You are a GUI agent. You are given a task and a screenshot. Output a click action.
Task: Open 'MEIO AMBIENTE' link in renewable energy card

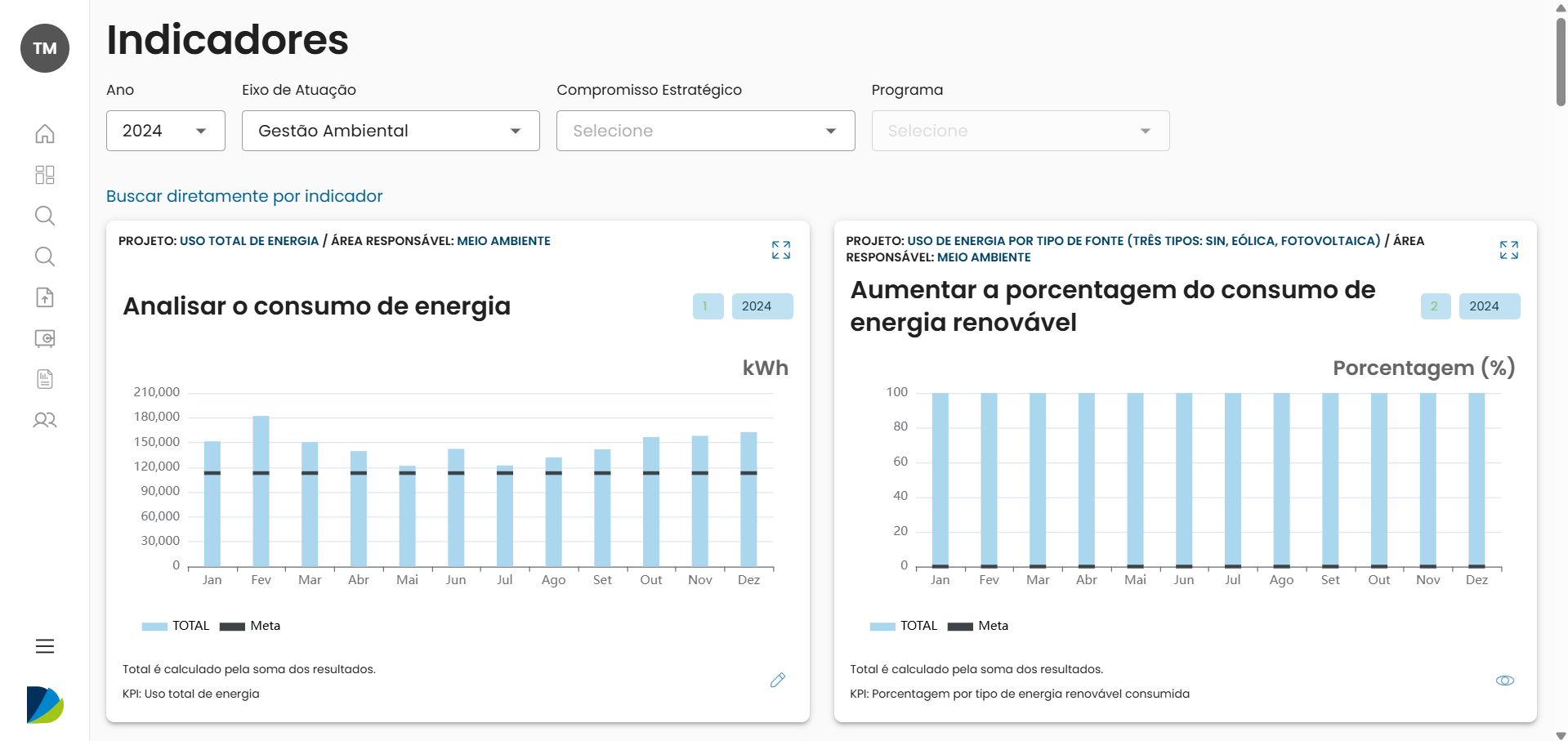[984, 257]
